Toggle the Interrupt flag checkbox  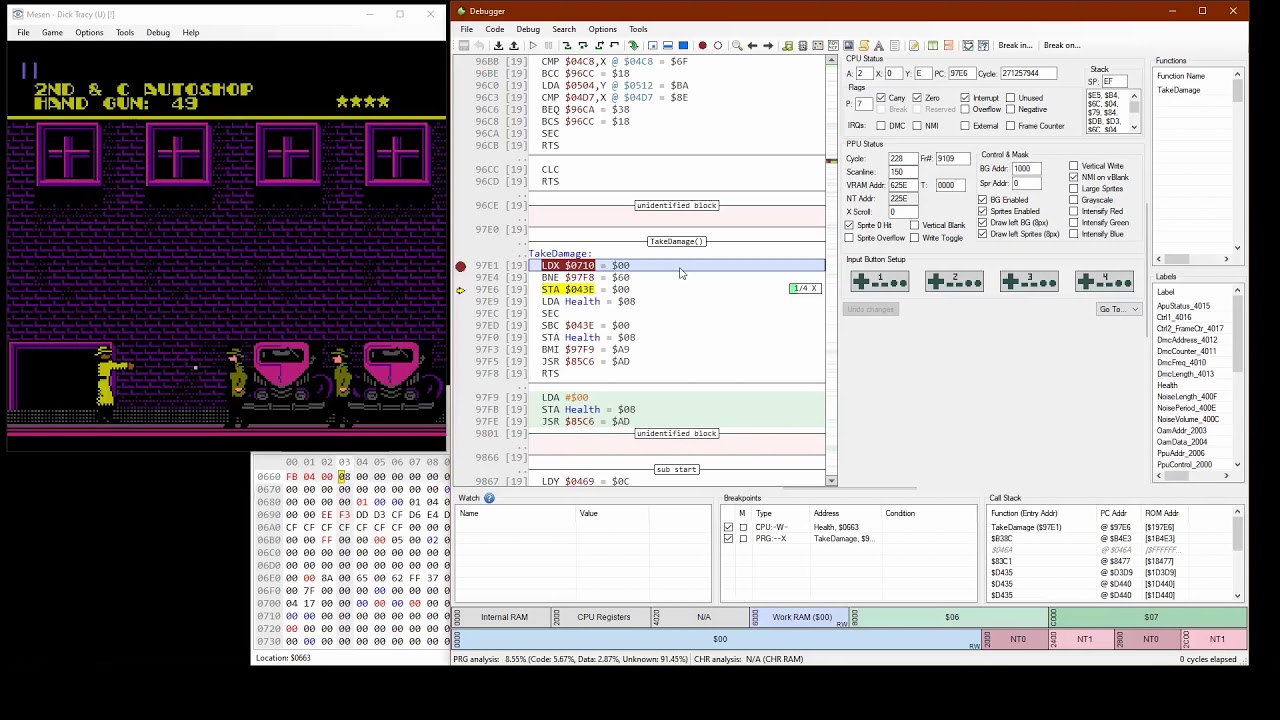[x=965, y=98]
